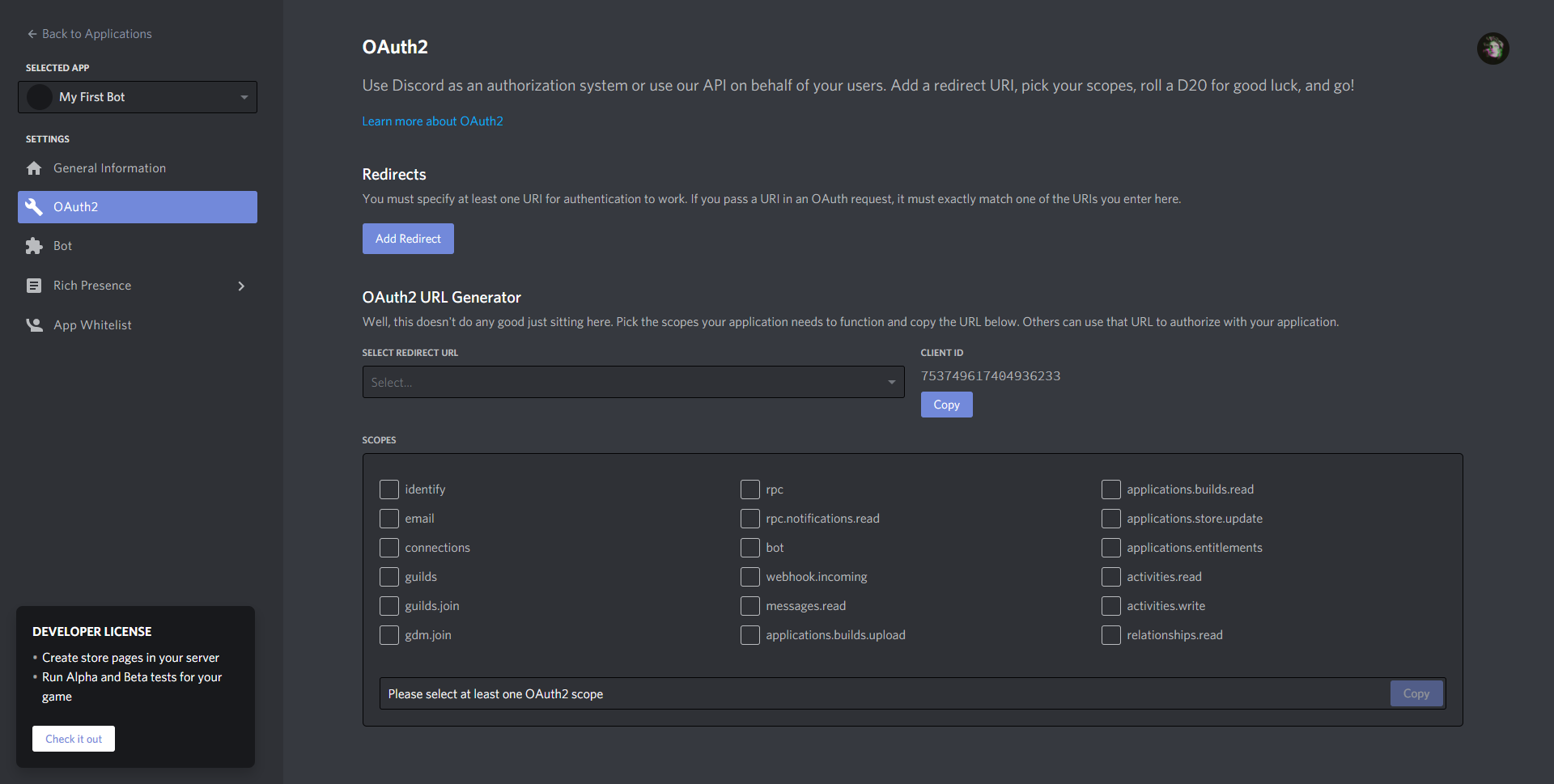
Task: Check the connections scope
Action: point(389,548)
